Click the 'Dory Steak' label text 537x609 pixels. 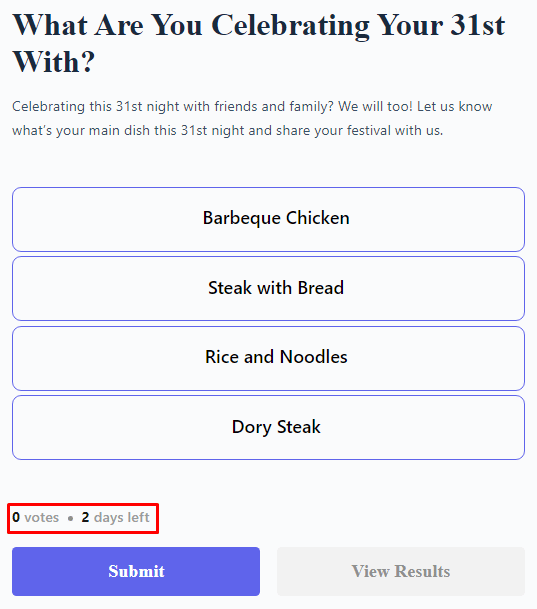(276, 427)
